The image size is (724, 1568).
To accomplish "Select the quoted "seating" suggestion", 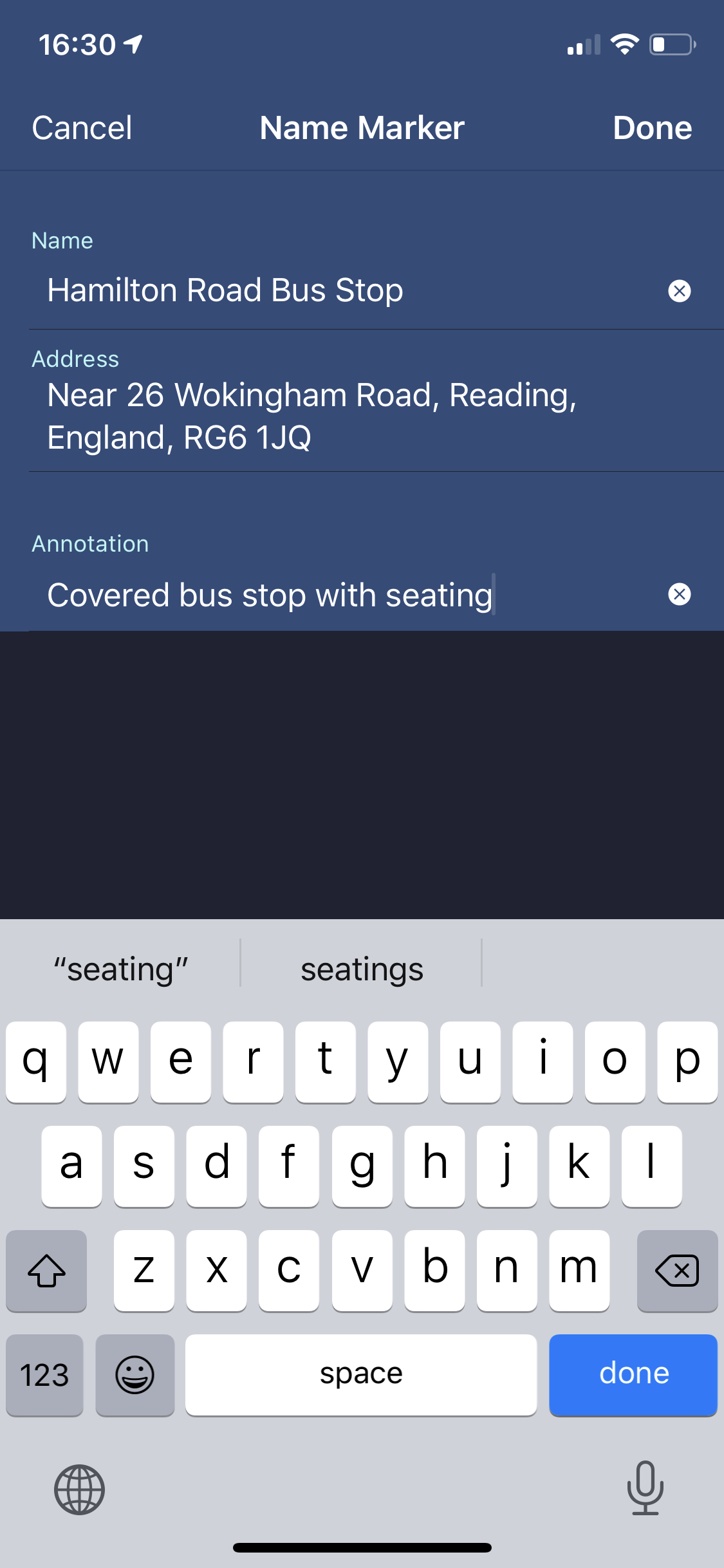I will click(x=121, y=969).
